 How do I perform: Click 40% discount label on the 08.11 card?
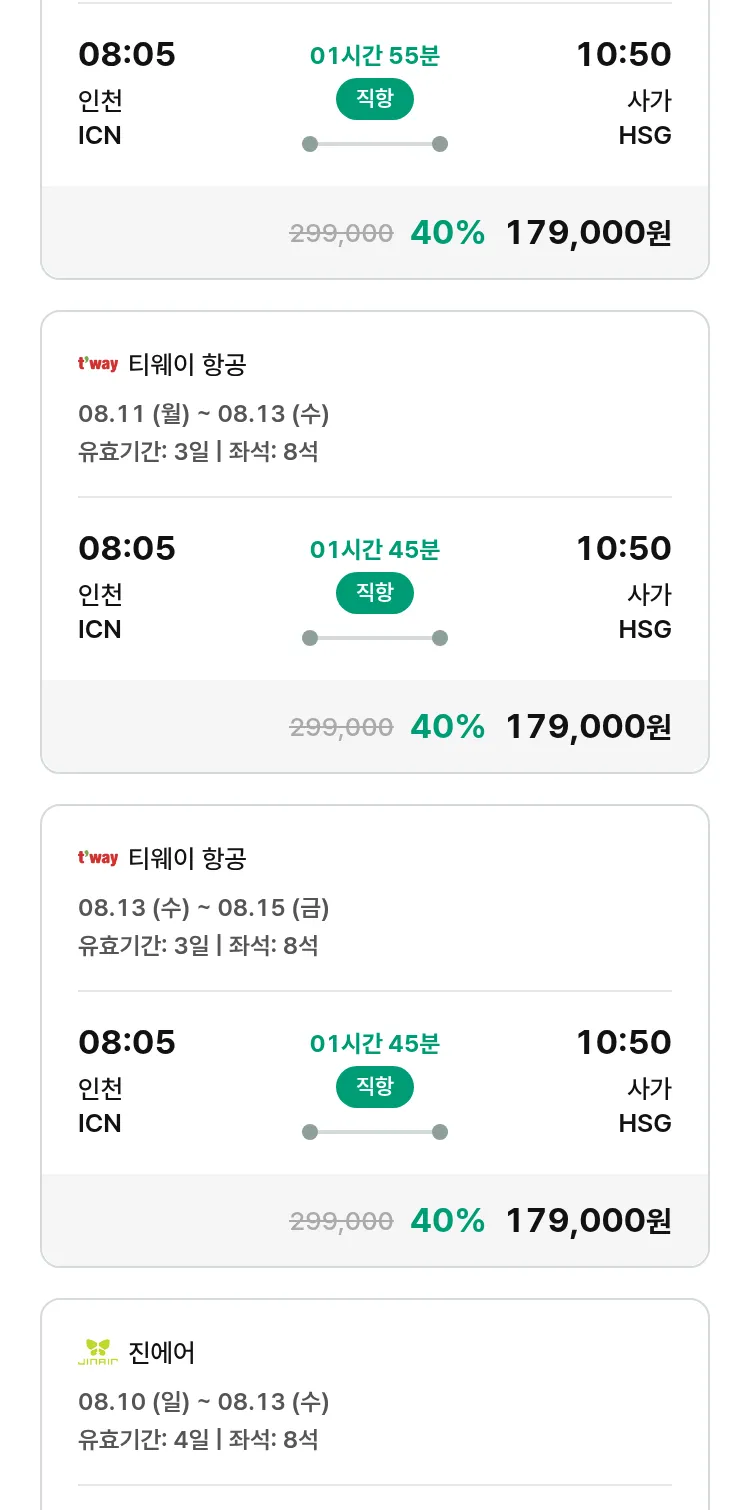447,727
